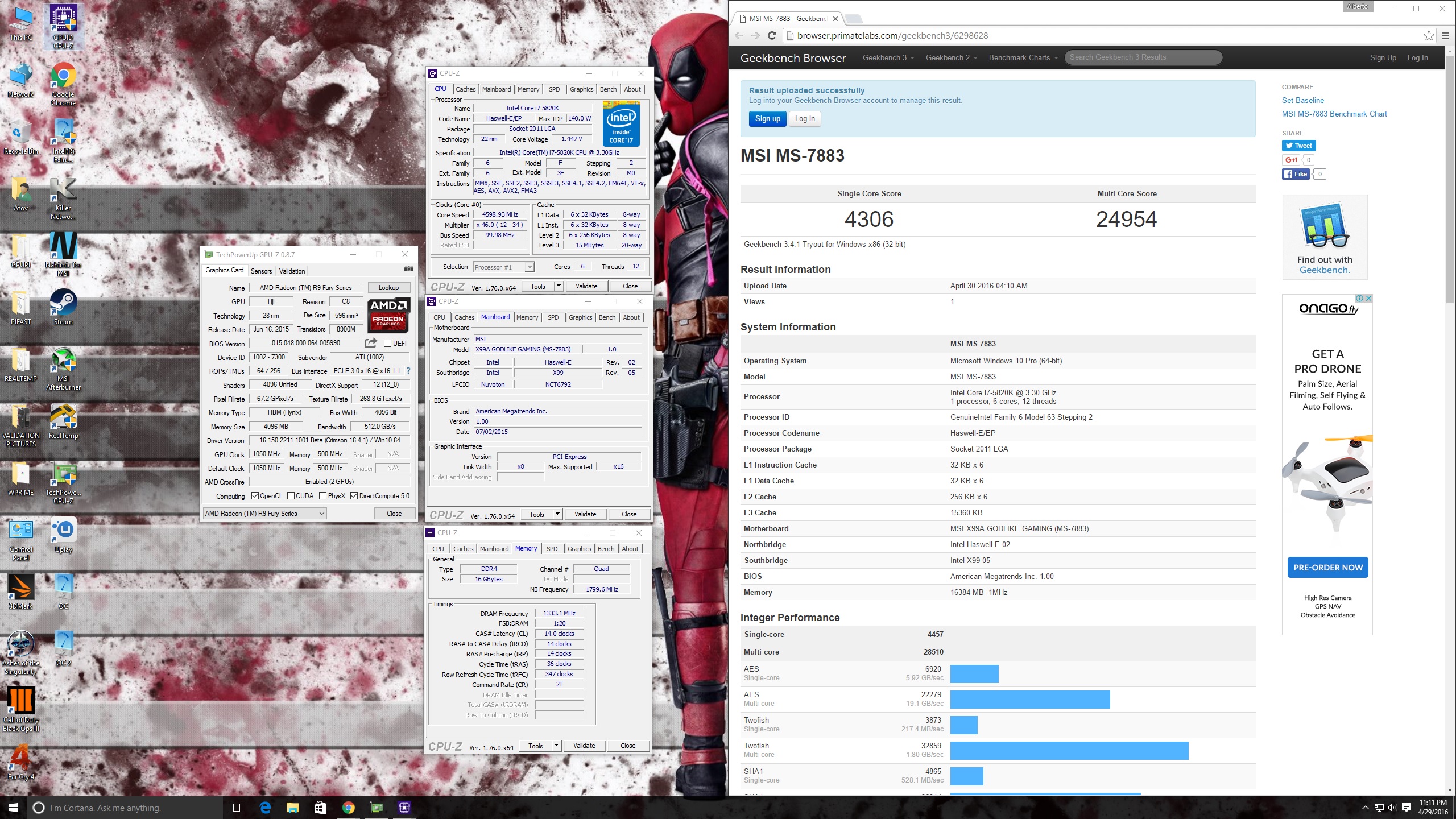Open the Google Chrome desktop shortcut
The height and width of the screenshot is (819, 1456).
tap(63, 84)
